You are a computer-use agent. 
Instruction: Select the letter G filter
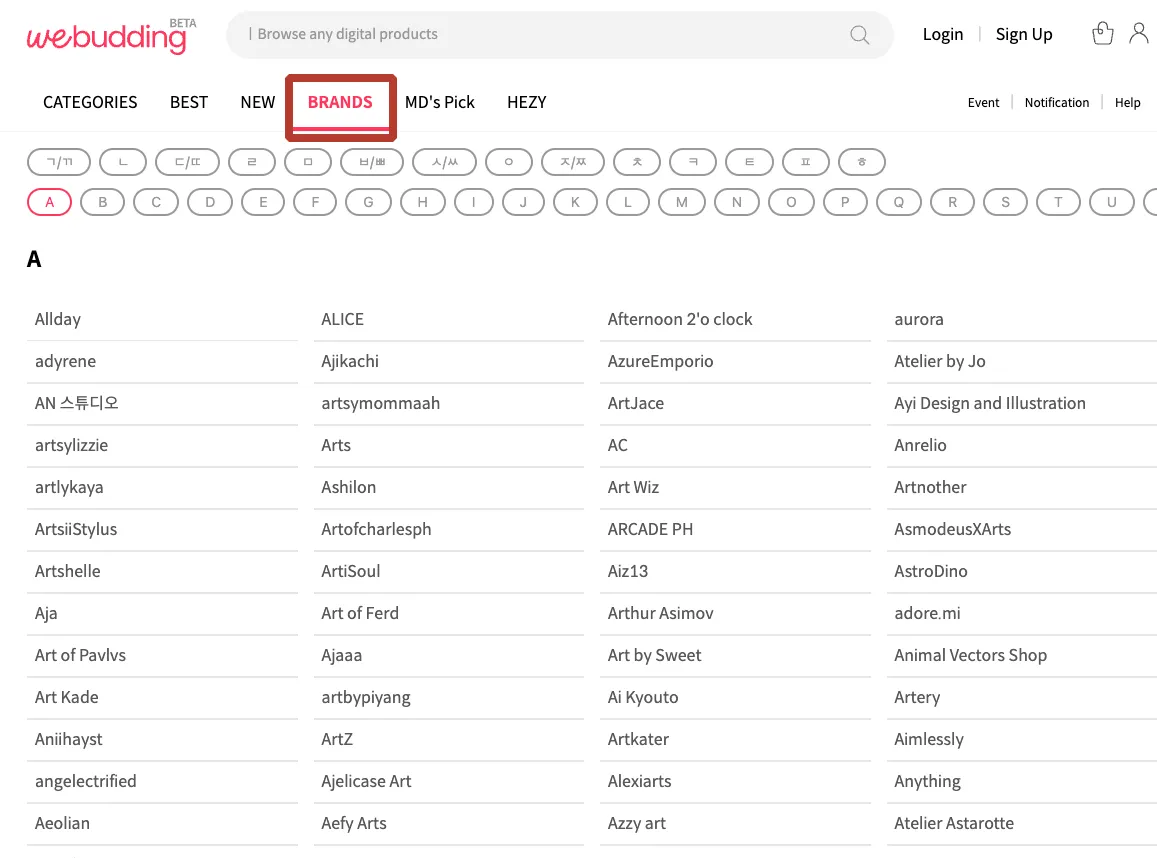368,202
